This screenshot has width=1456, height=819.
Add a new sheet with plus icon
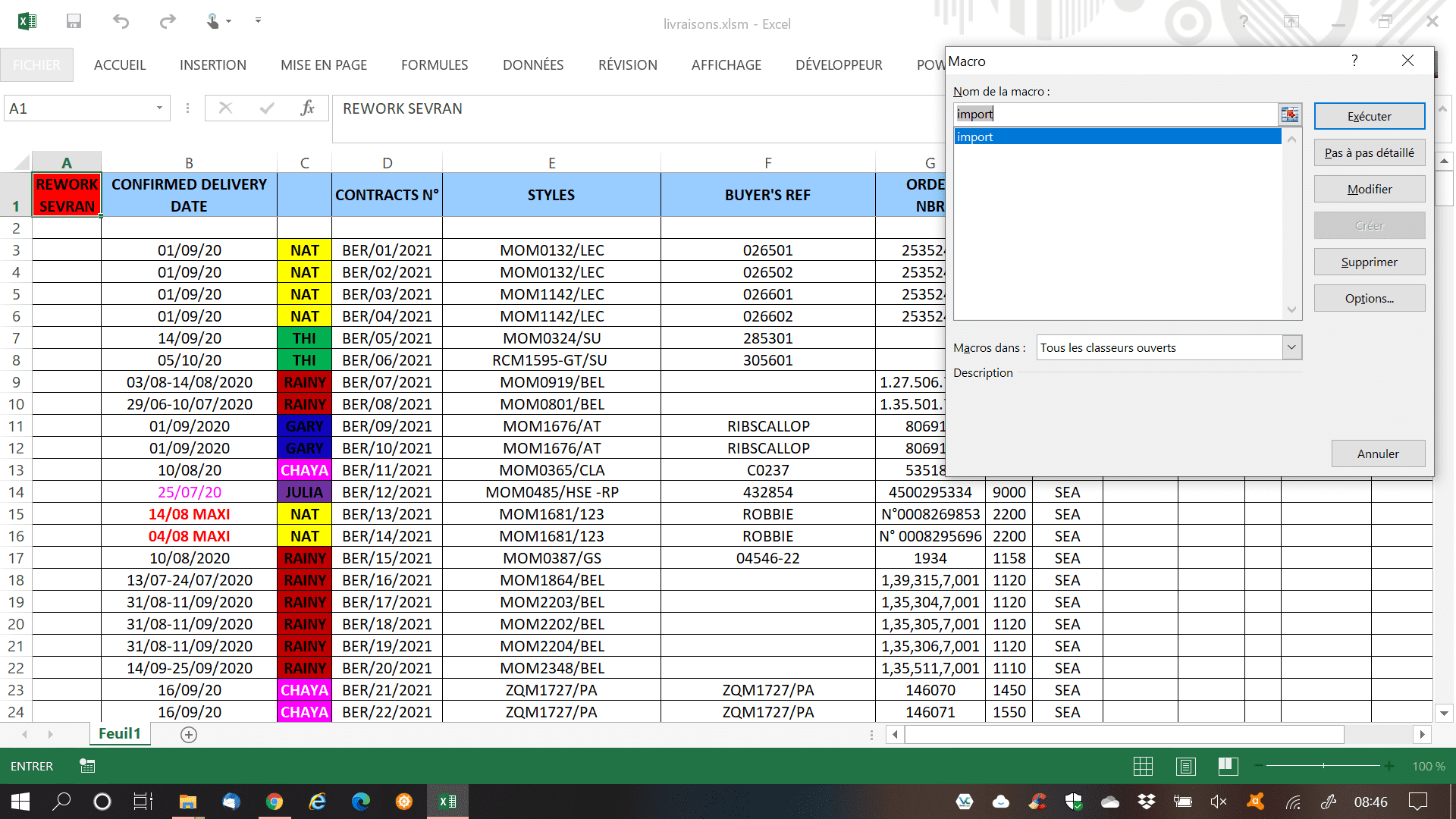[189, 734]
